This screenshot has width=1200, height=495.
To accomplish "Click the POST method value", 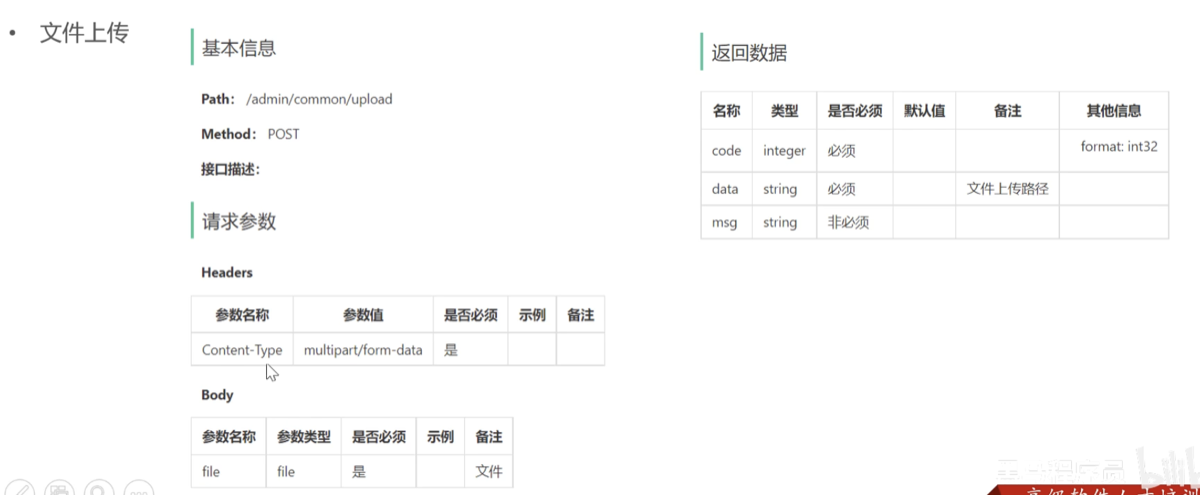I will point(283,134).
